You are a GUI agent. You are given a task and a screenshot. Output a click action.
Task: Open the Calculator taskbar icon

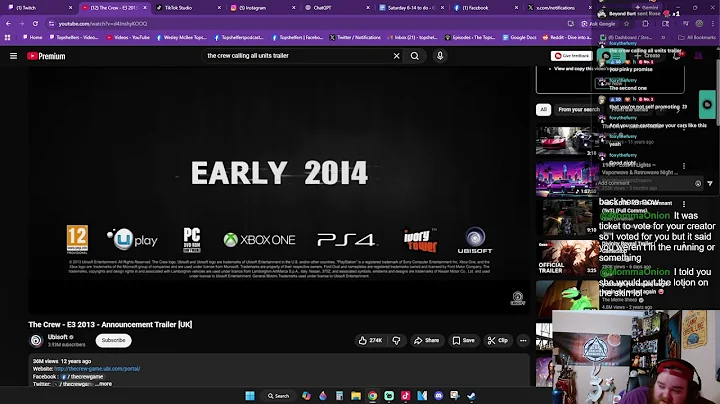[x=339, y=396]
